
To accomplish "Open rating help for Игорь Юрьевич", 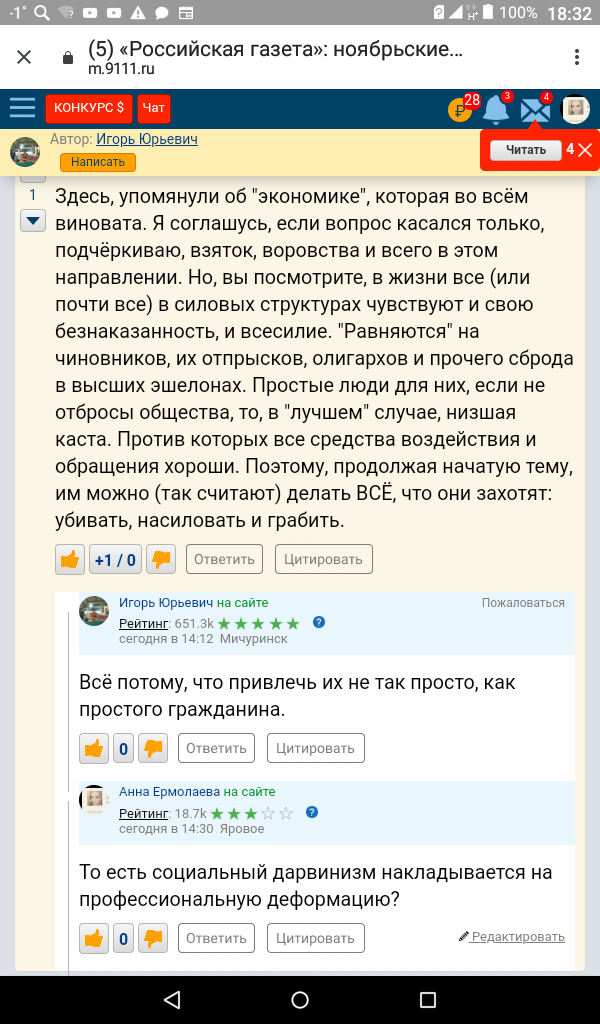I will click(319, 622).
